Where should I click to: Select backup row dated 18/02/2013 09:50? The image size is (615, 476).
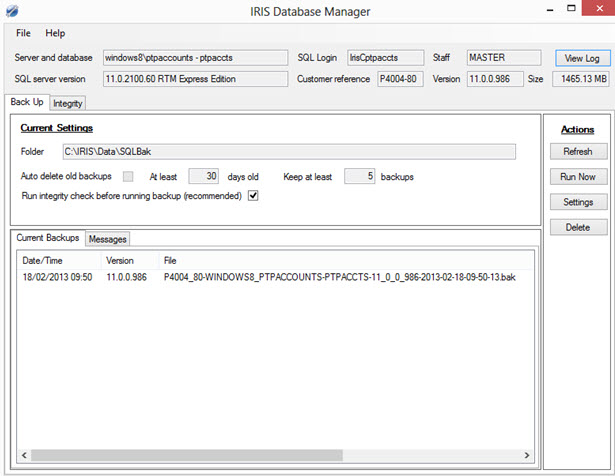pyautogui.click(x=275, y=277)
